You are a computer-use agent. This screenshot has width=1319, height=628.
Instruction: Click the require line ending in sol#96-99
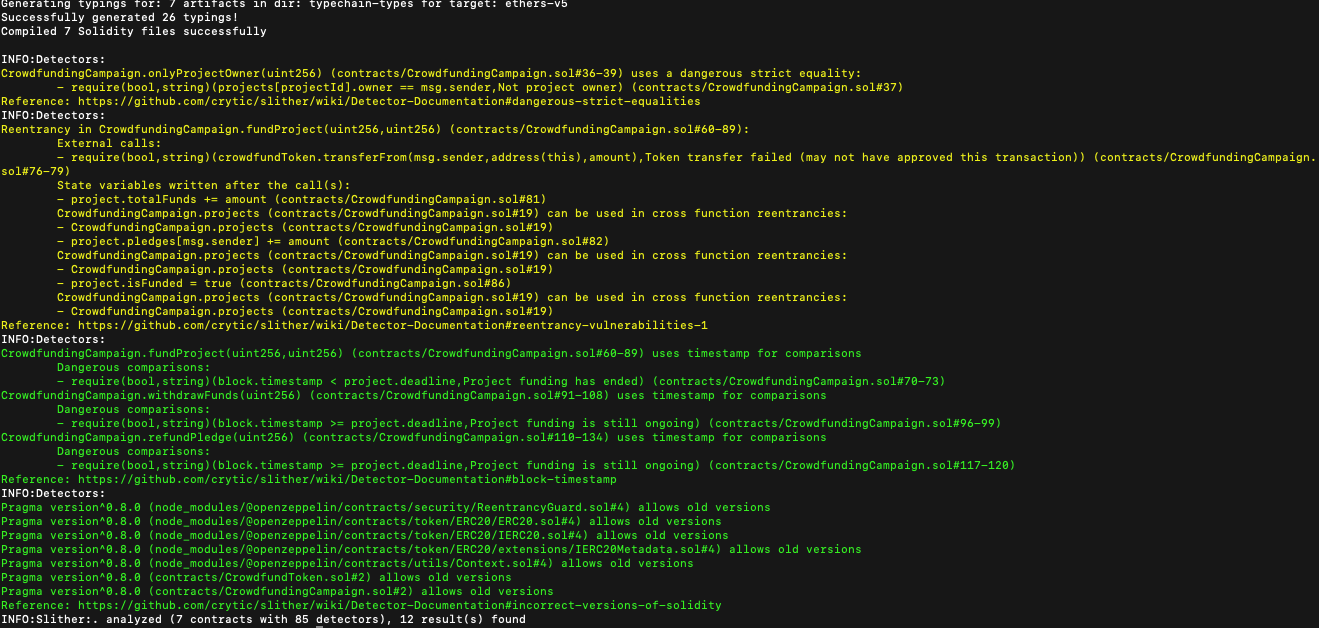(529, 423)
